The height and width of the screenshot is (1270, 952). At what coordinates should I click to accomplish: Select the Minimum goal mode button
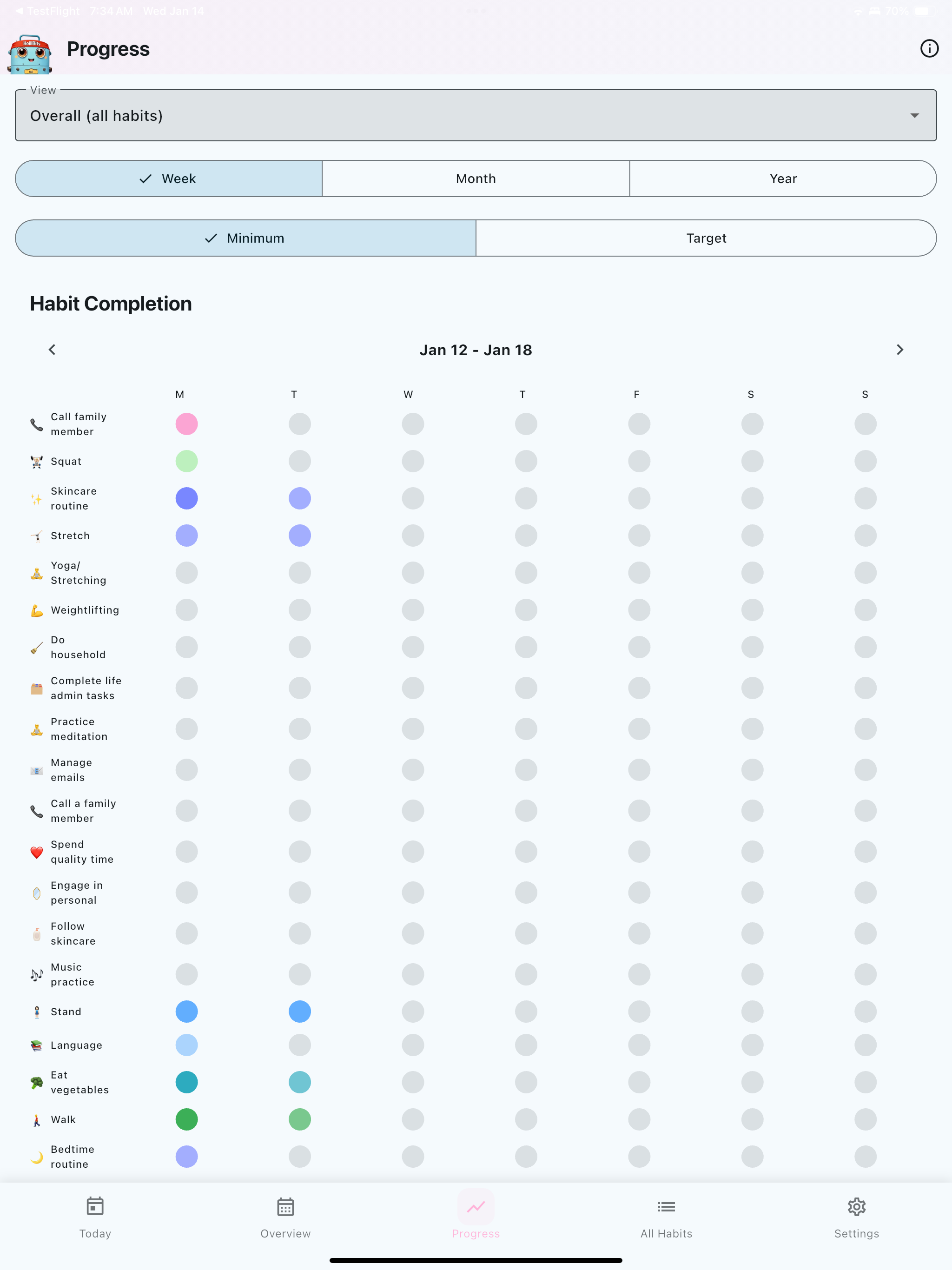tap(246, 238)
